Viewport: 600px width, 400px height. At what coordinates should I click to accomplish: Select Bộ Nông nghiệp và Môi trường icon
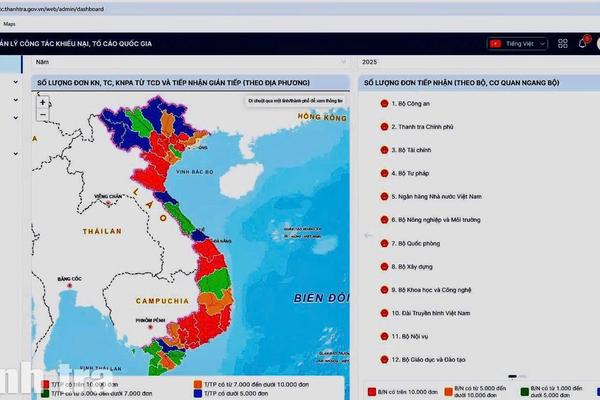click(x=384, y=220)
